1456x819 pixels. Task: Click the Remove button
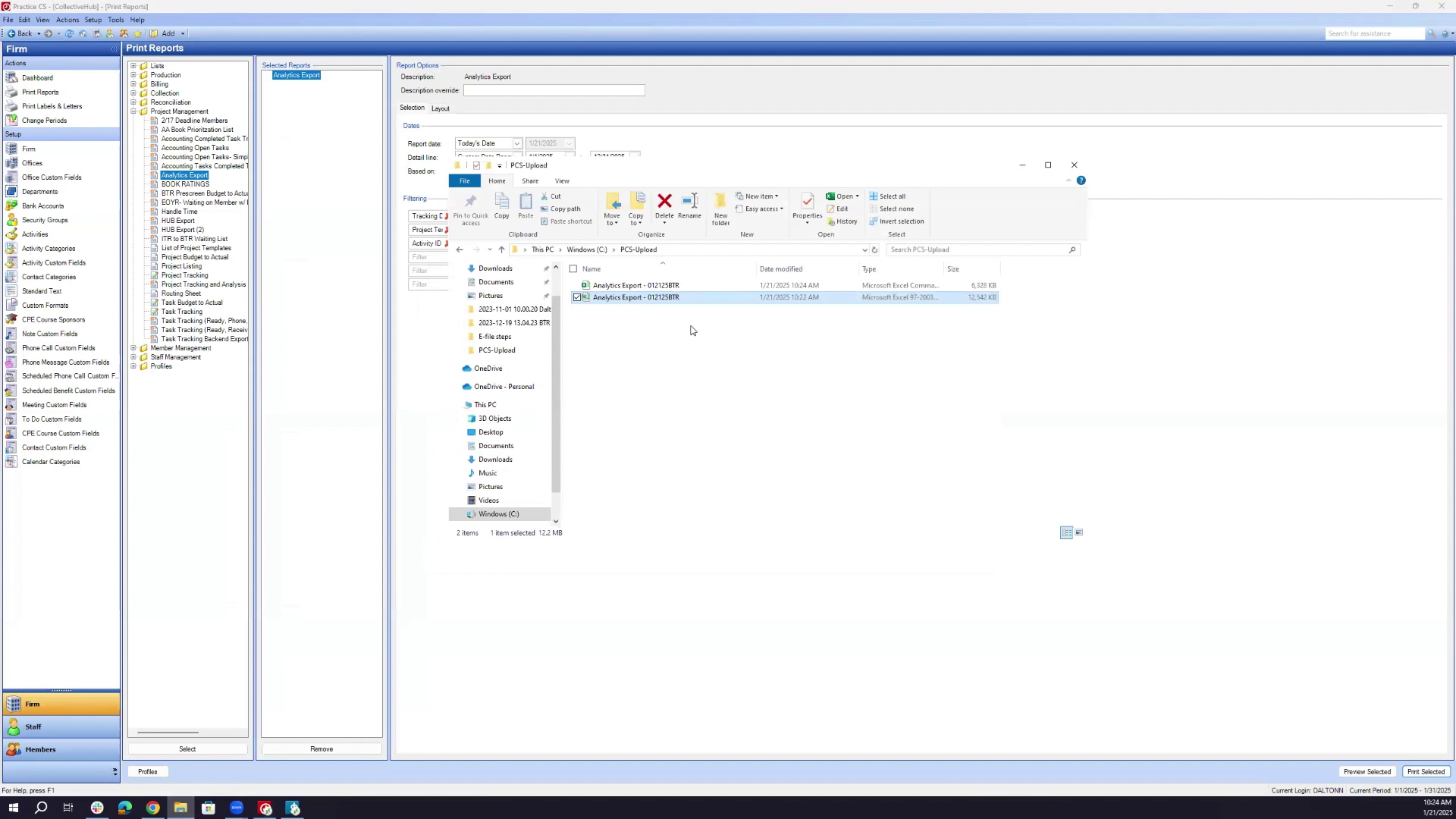[322, 749]
